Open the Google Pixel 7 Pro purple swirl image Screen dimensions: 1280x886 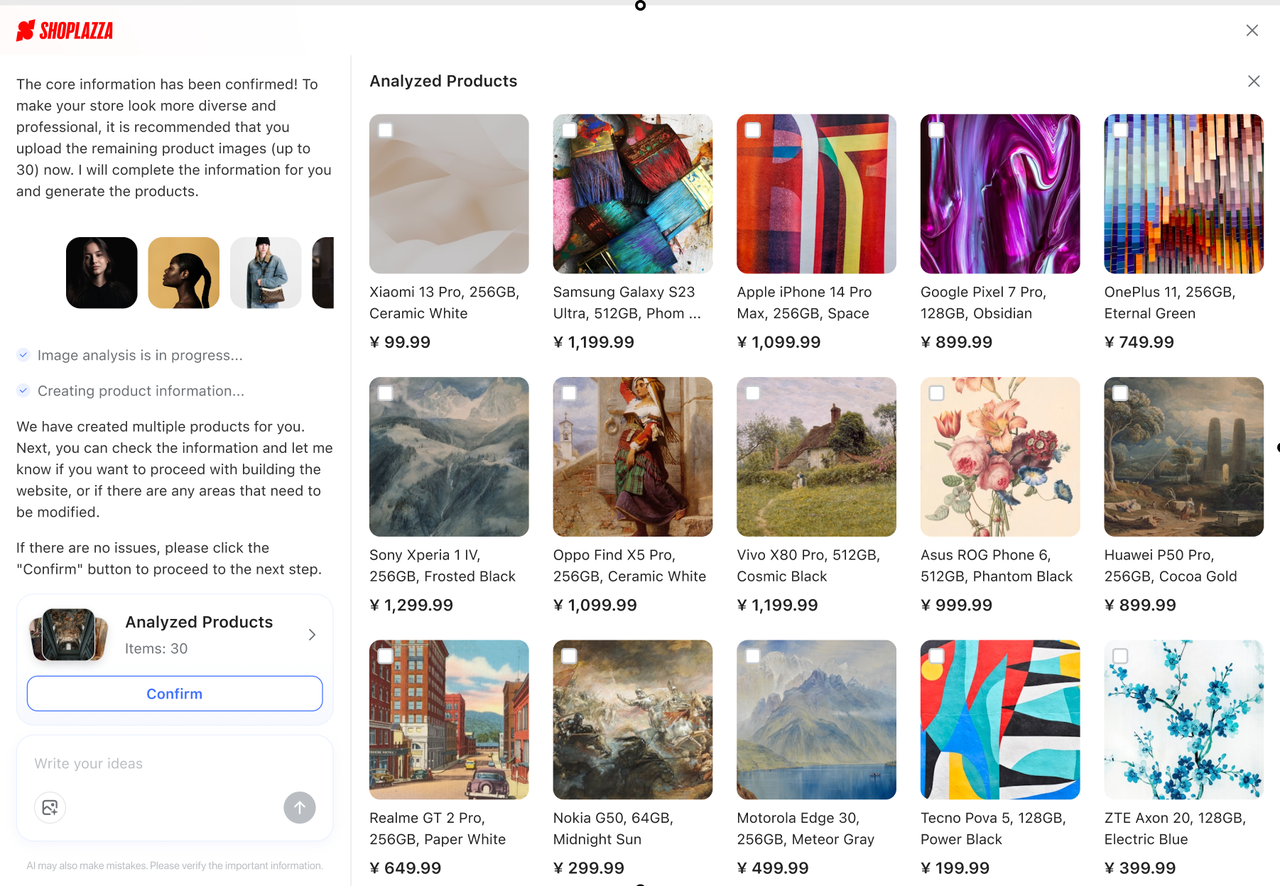(x=1000, y=194)
